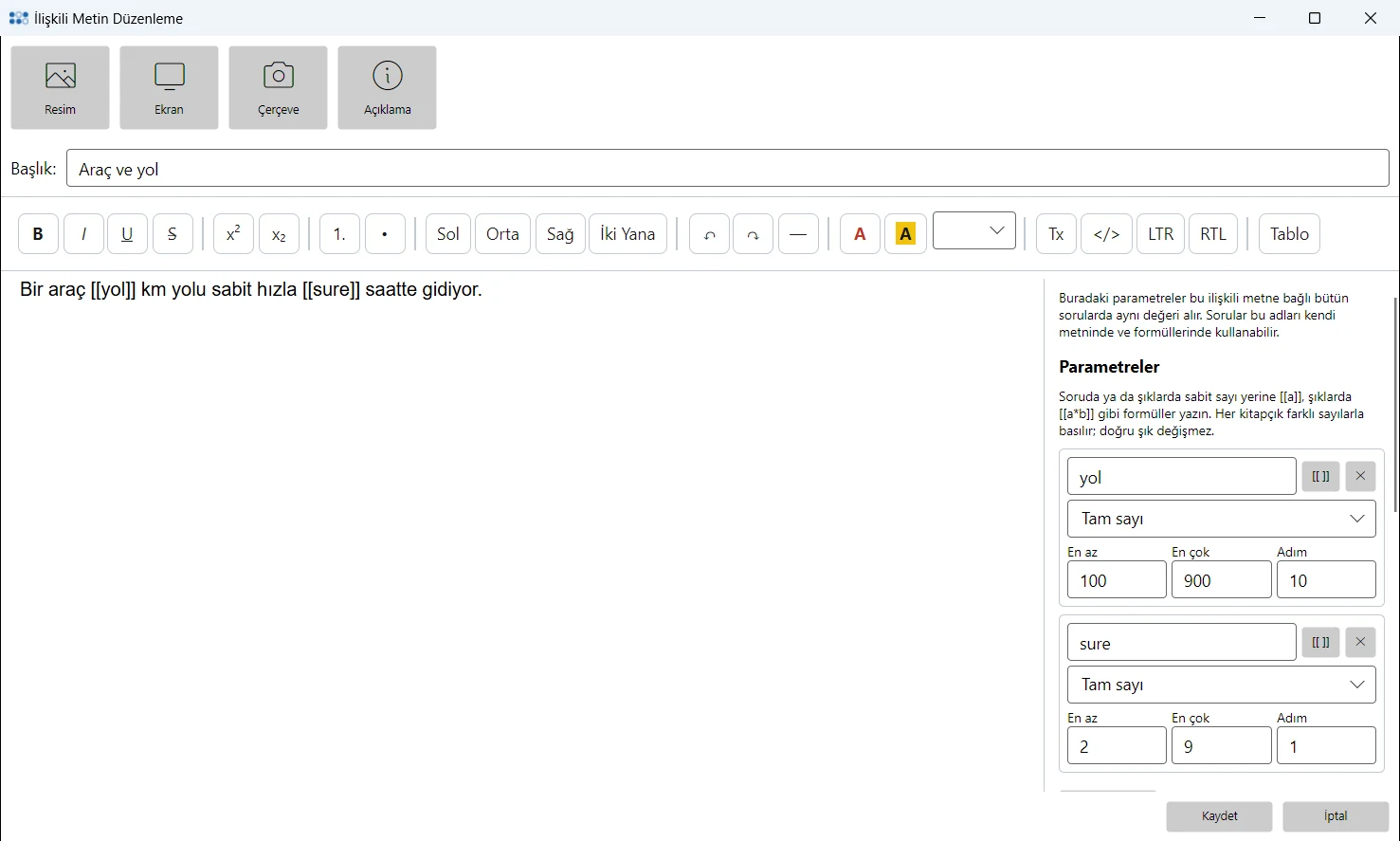Image resolution: width=1400 pixels, height=841 pixels.
Task: Toggle strikethrough formatting
Action: [173, 234]
